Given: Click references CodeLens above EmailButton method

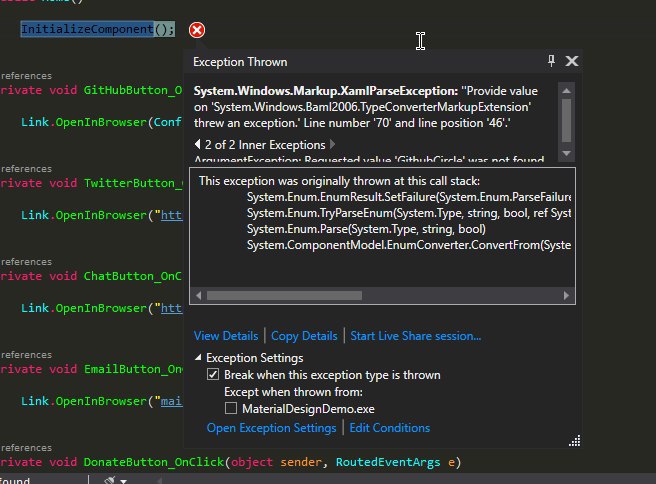Looking at the screenshot, I should (26, 355).
